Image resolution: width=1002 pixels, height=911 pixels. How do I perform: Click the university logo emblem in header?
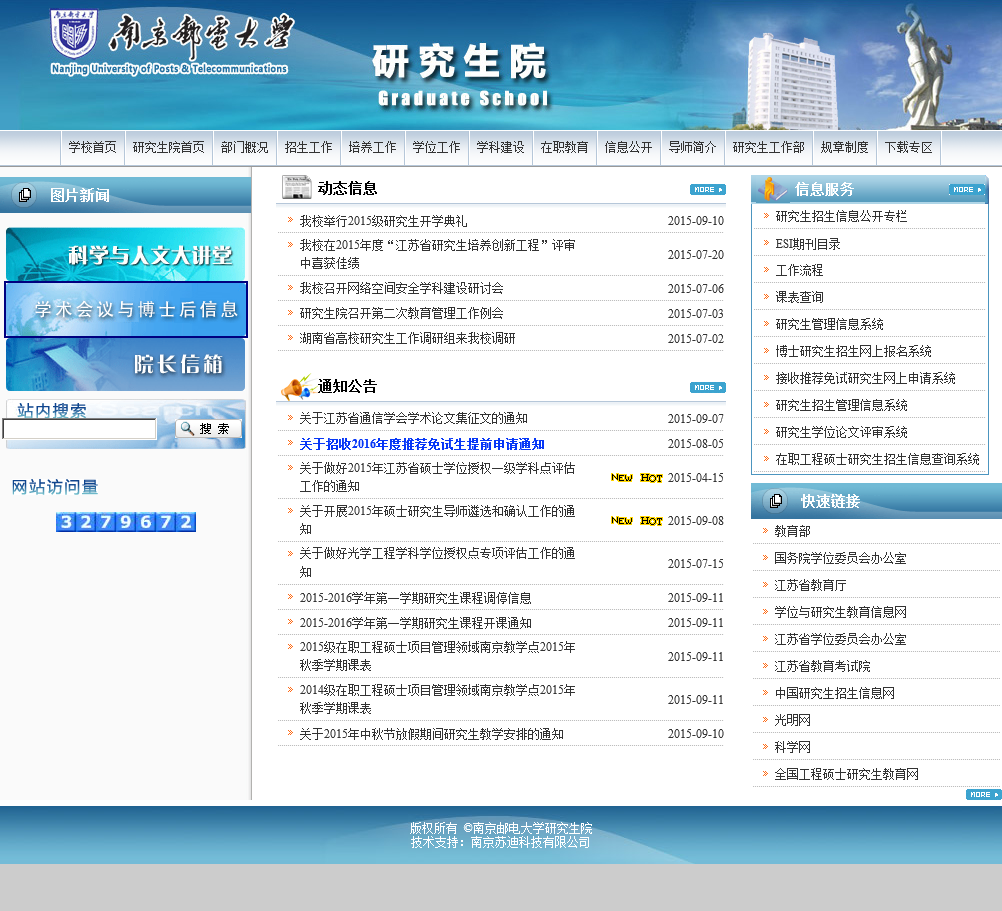click(x=74, y=34)
